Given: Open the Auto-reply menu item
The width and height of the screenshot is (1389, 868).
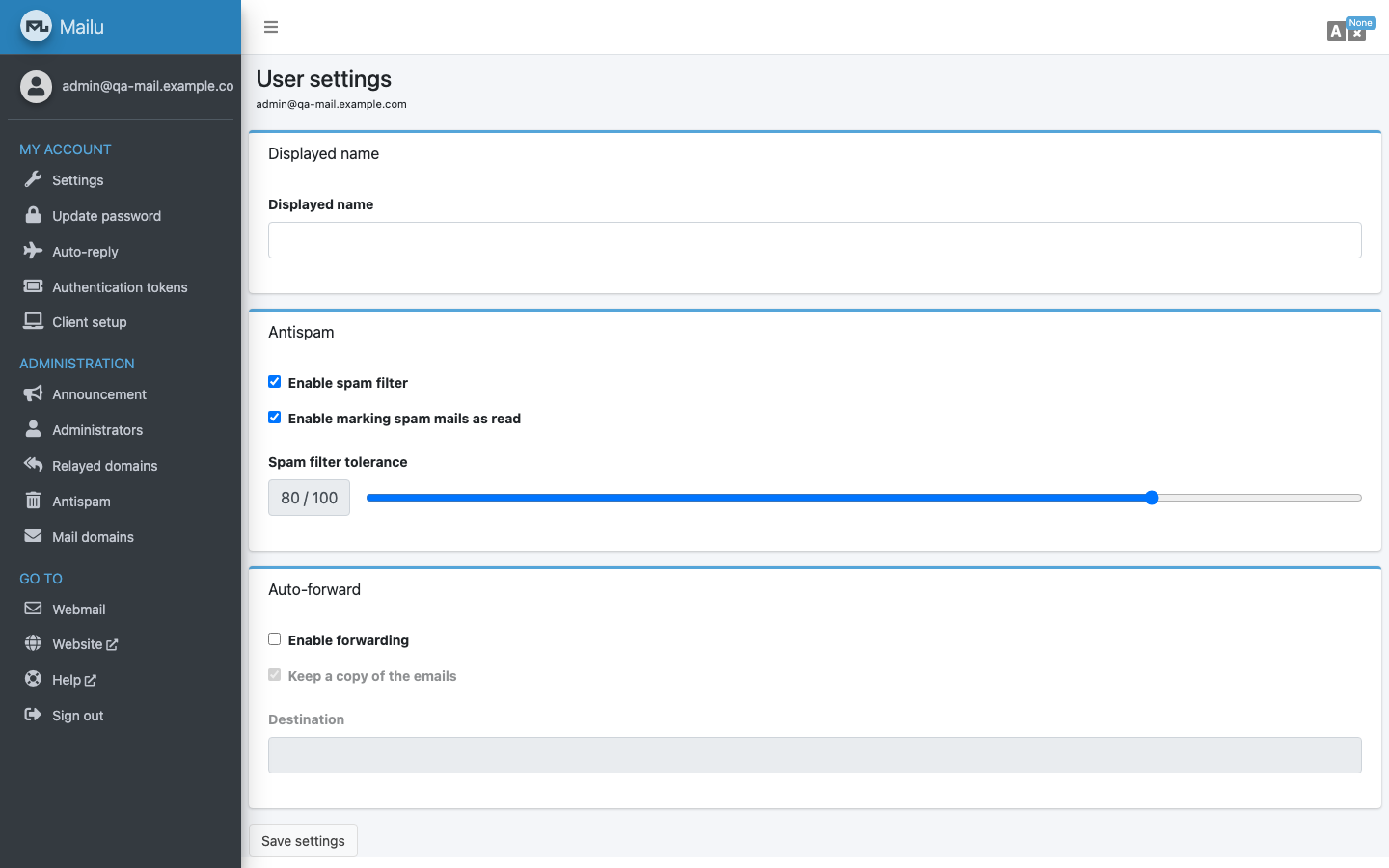Looking at the screenshot, I should pos(121,252).
